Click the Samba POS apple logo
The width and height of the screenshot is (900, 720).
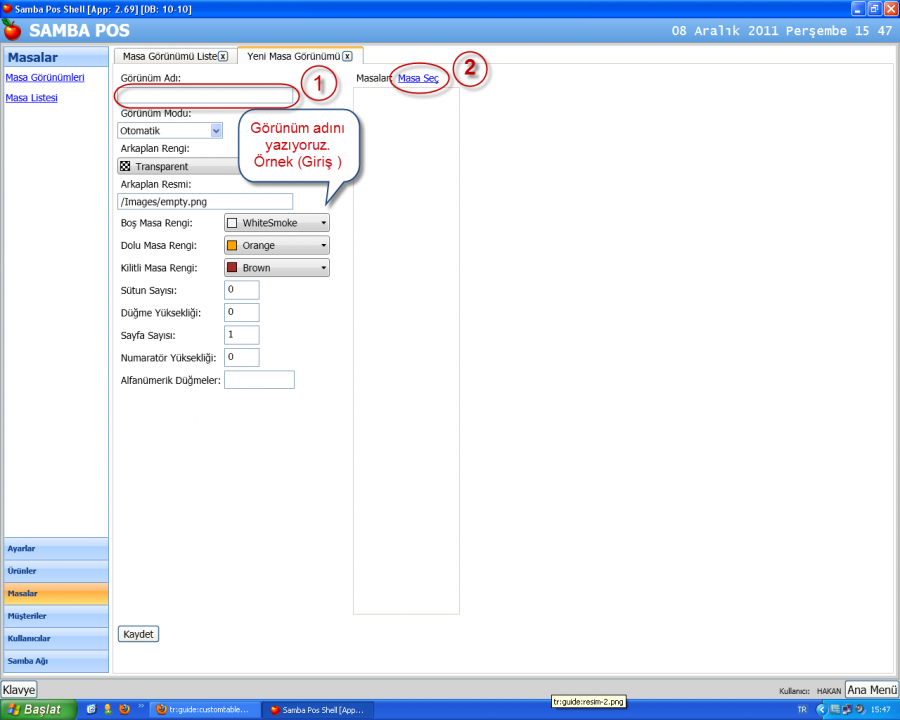11,30
